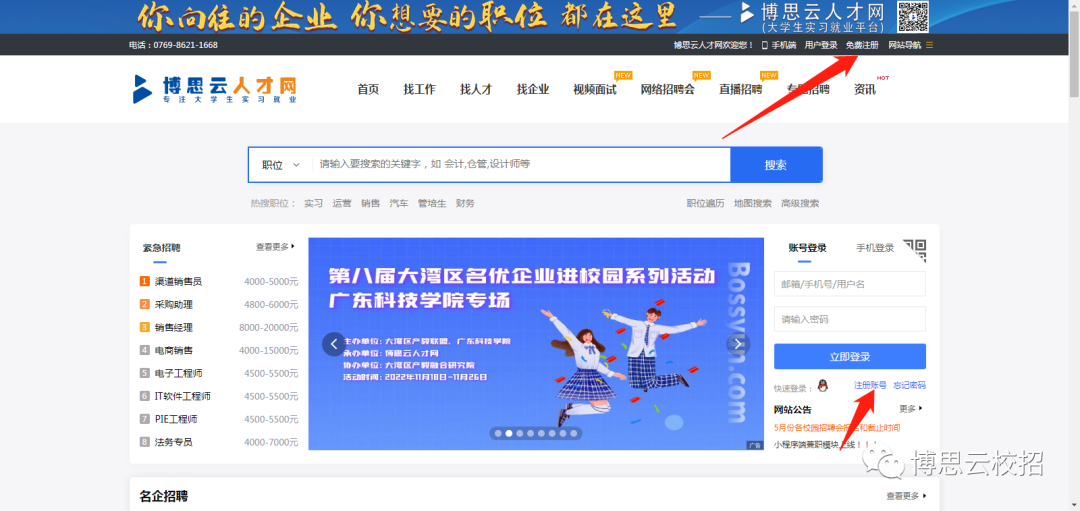
Task: Click hot search keyword 运营
Action: click(342, 203)
